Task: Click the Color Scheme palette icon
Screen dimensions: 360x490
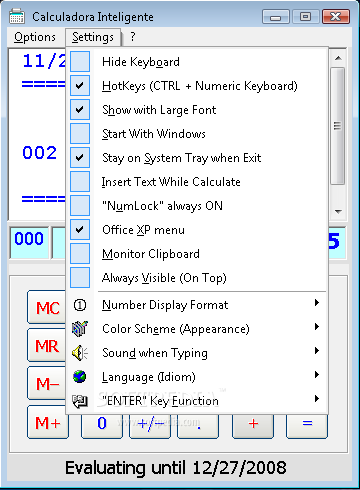Action: (x=80, y=329)
